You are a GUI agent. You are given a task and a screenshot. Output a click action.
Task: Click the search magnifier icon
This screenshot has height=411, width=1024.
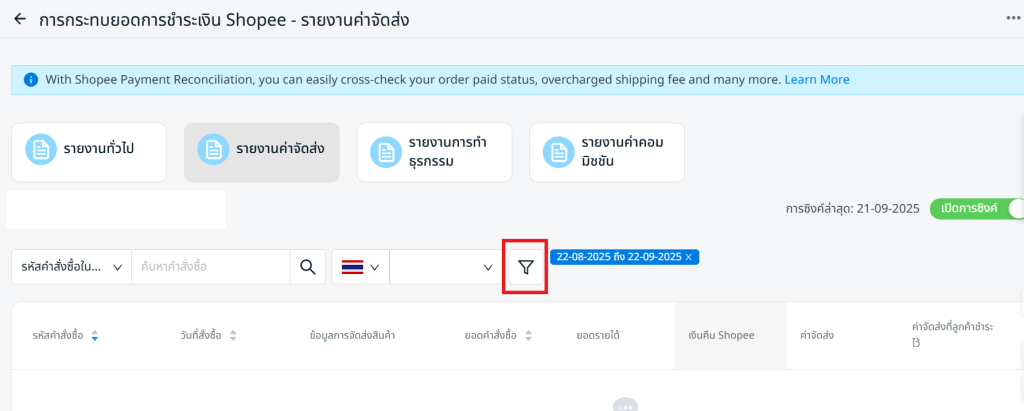tap(307, 267)
